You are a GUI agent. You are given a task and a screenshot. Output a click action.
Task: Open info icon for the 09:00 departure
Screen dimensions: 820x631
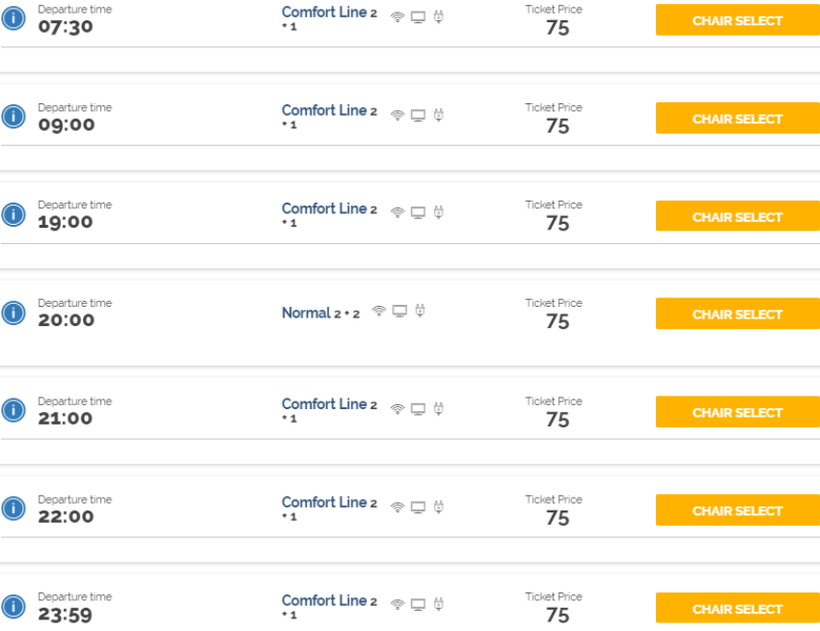tap(13, 116)
